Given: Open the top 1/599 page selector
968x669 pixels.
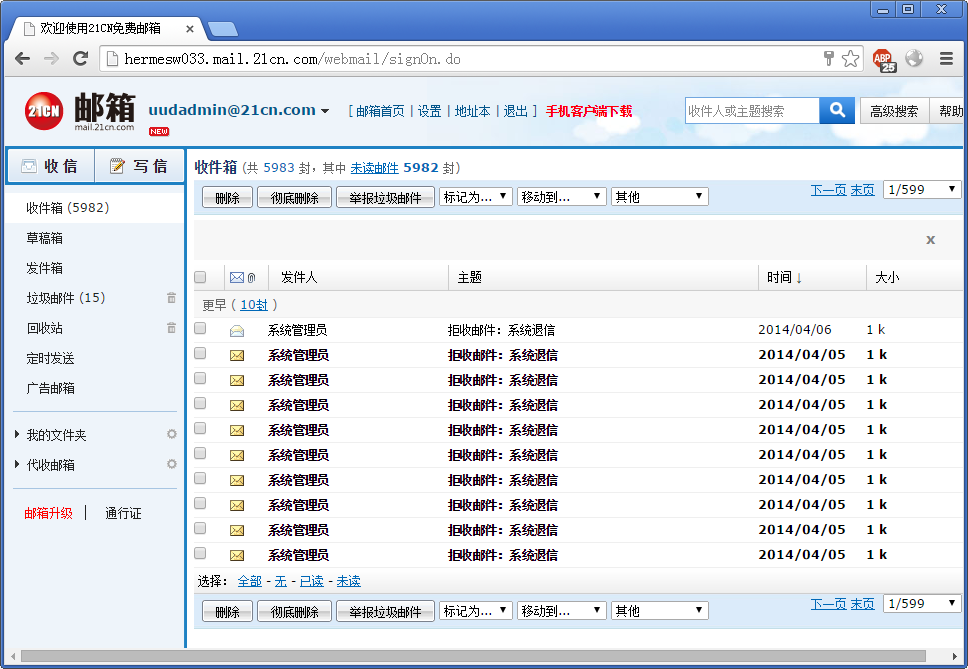Looking at the screenshot, I should click(922, 189).
